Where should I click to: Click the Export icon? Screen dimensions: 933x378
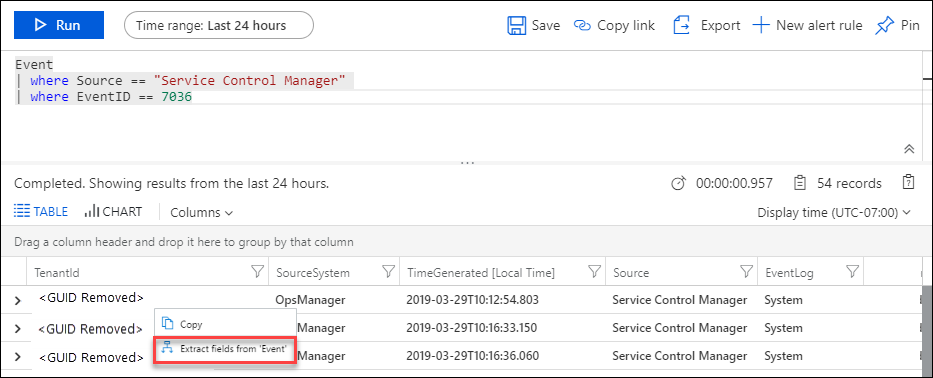(681, 26)
